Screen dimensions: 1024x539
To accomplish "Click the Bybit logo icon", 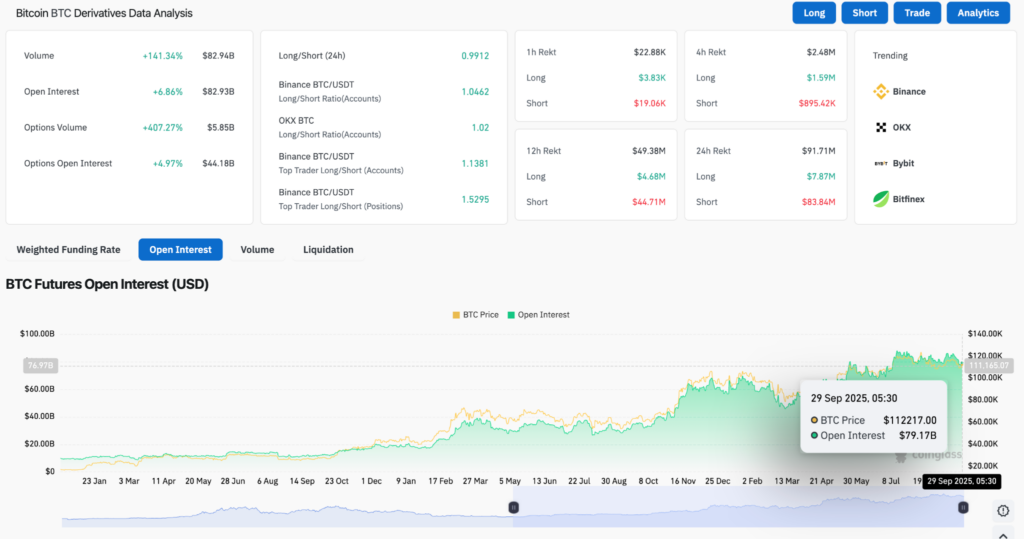I will point(881,163).
